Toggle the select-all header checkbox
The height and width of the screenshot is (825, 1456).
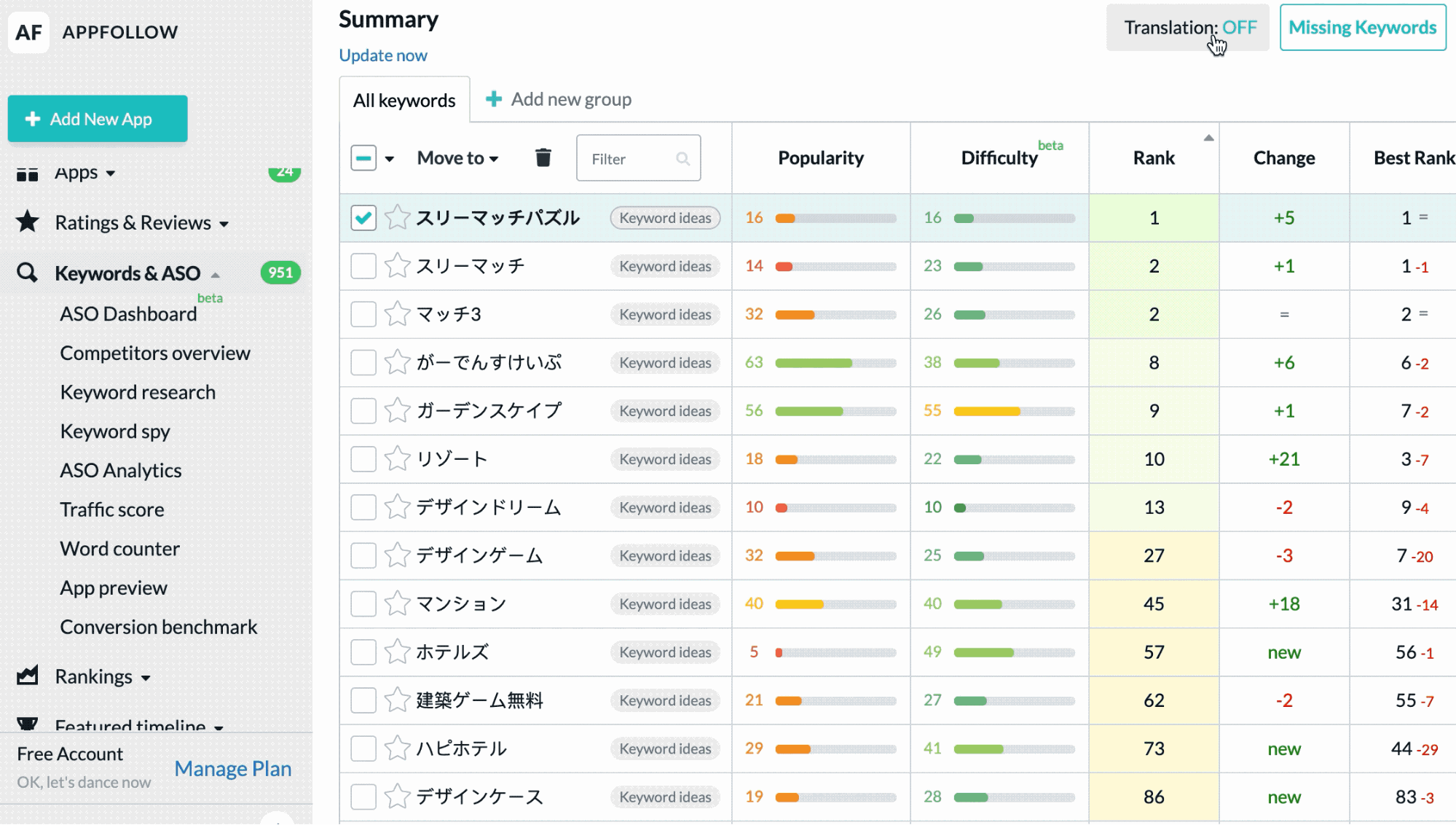click(x=363, y=157)
